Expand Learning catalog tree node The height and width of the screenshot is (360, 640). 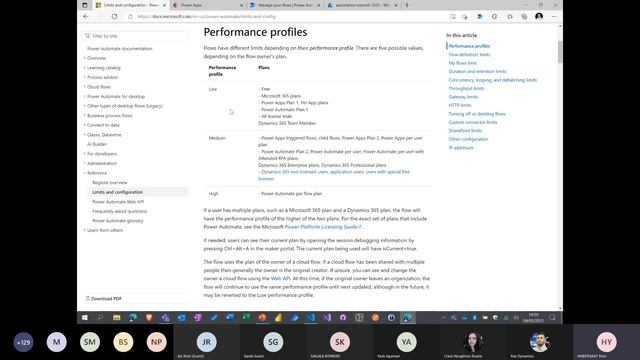[84, 68]
